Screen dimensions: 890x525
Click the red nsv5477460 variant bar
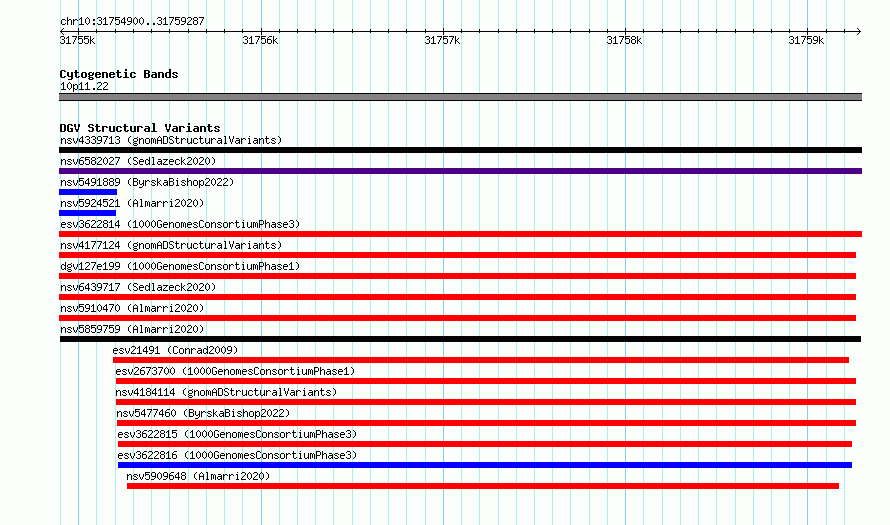(486, 423)
